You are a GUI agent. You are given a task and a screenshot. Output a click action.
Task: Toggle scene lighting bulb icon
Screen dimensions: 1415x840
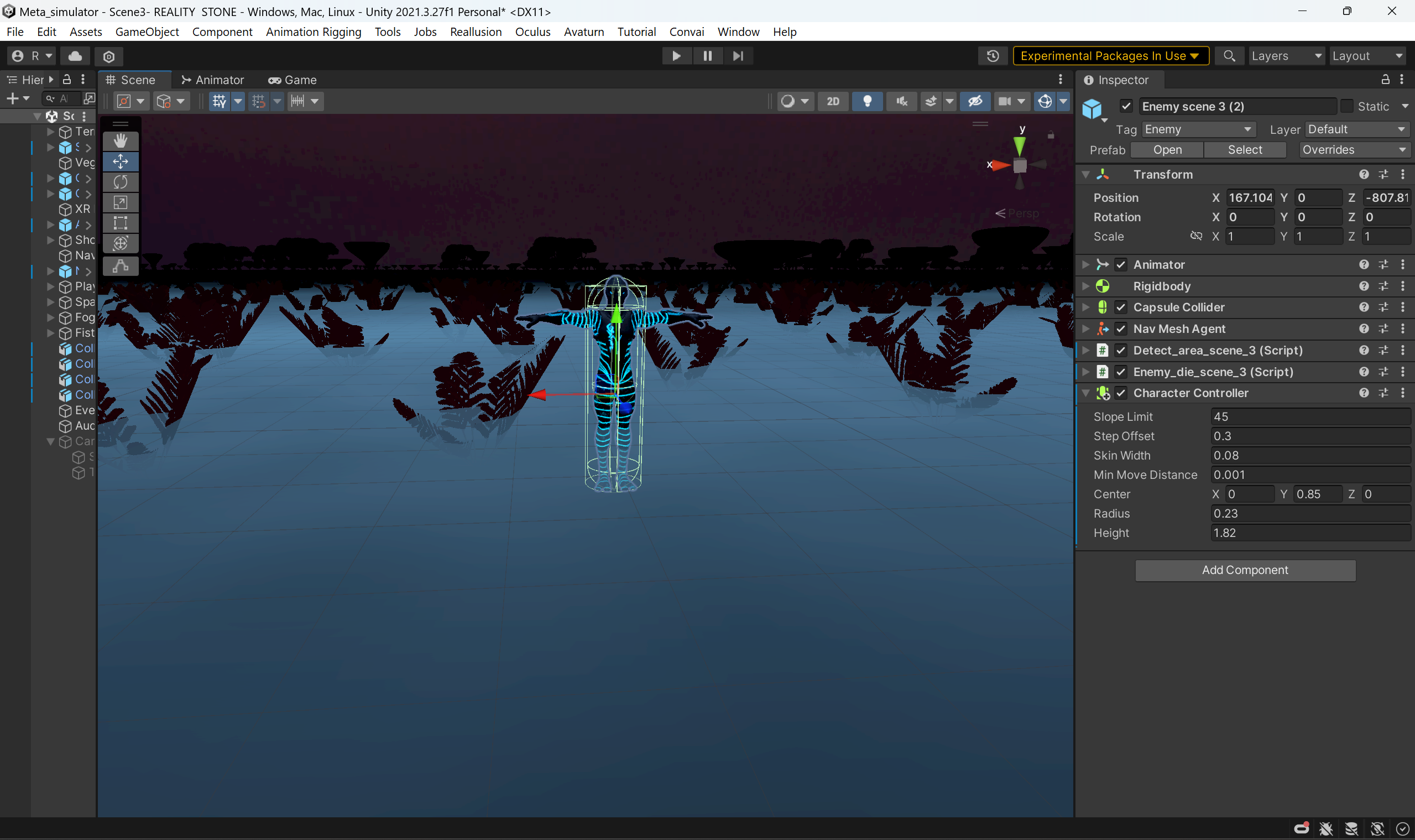click(867, 101)
